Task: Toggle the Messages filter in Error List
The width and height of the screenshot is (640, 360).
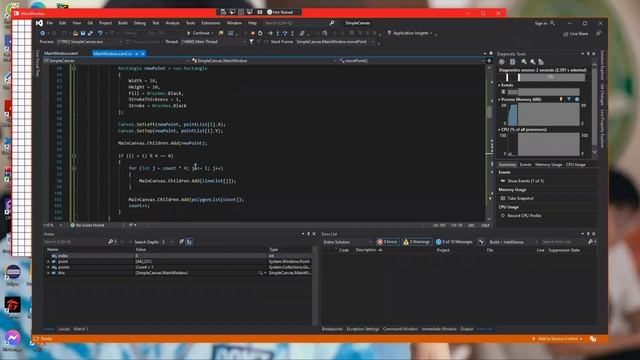Action: click(x=454, y=242)
